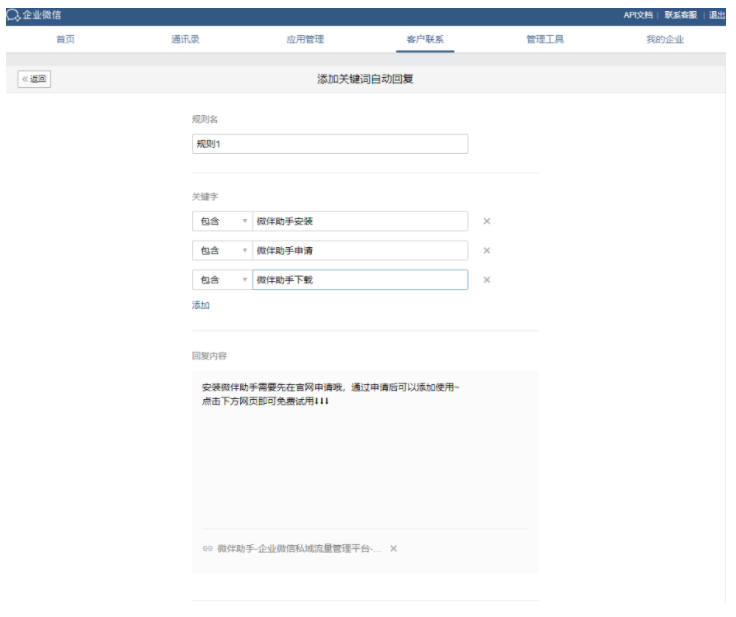This screenshot has width=736, height=617.
Task: Click the 联系客服 link
Action: coord(681,13)
